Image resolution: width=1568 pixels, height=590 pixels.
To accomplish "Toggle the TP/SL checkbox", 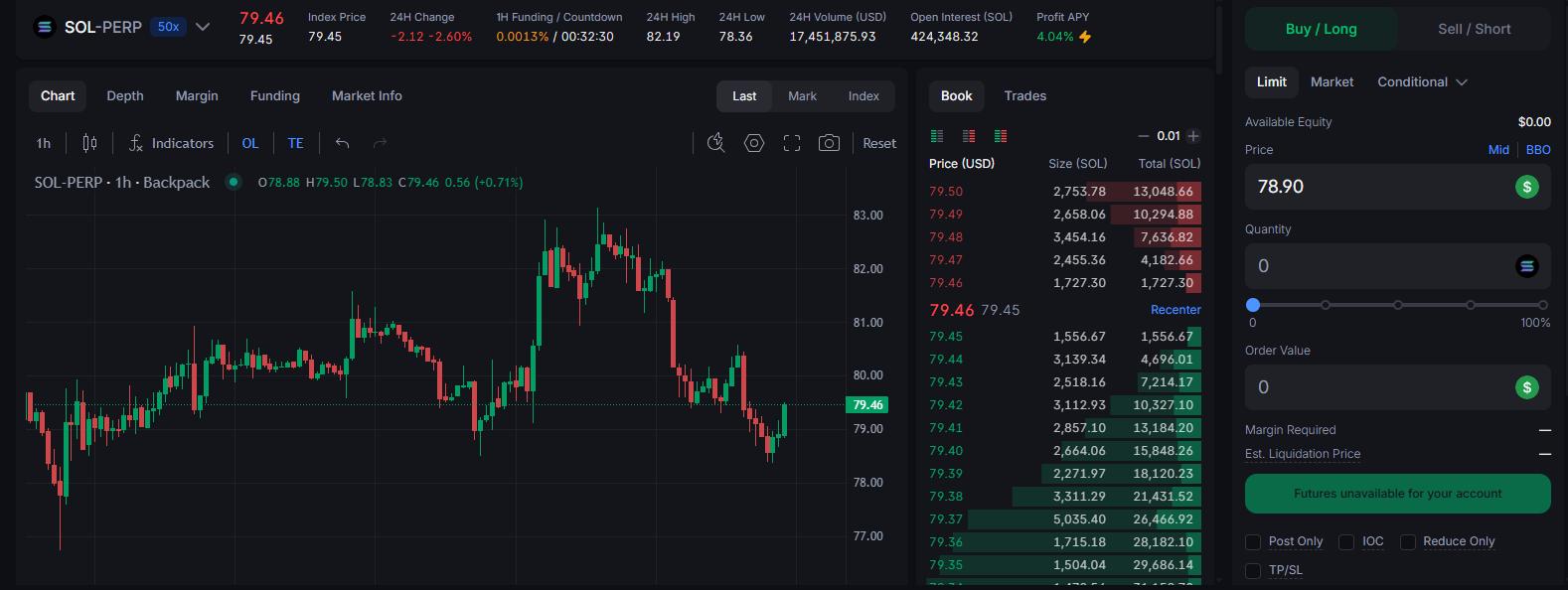I will [x=1253, y=570].
